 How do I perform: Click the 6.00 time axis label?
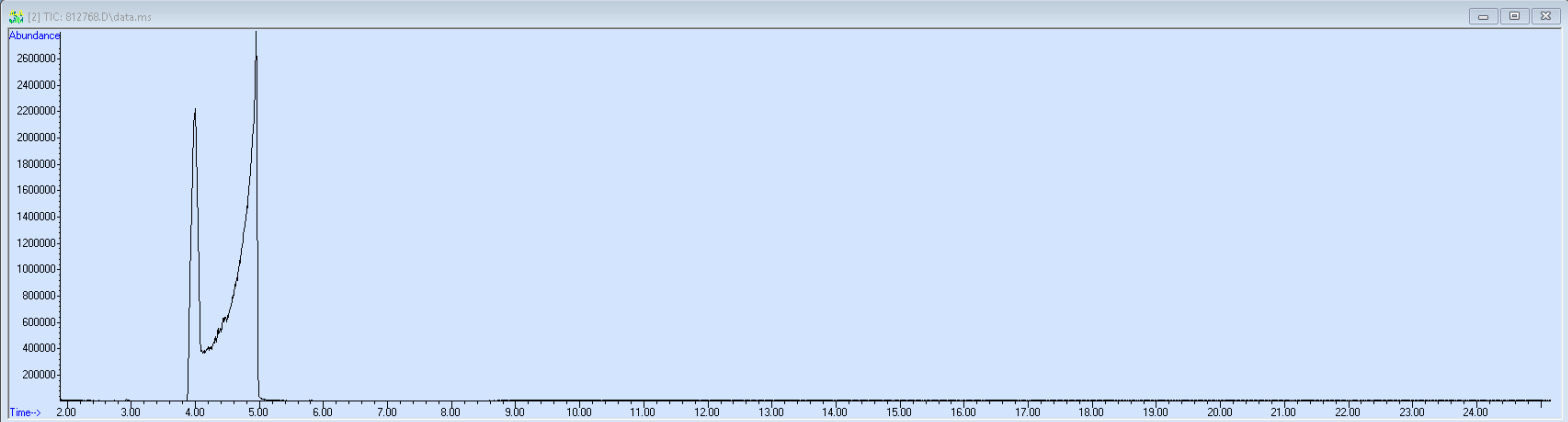tap(322, 412)
